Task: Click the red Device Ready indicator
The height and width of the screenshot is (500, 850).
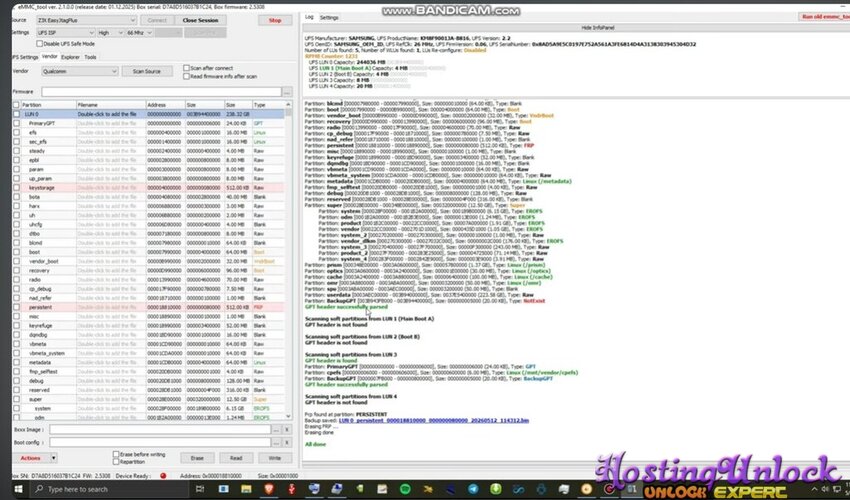Action: [x=163, y=476]
